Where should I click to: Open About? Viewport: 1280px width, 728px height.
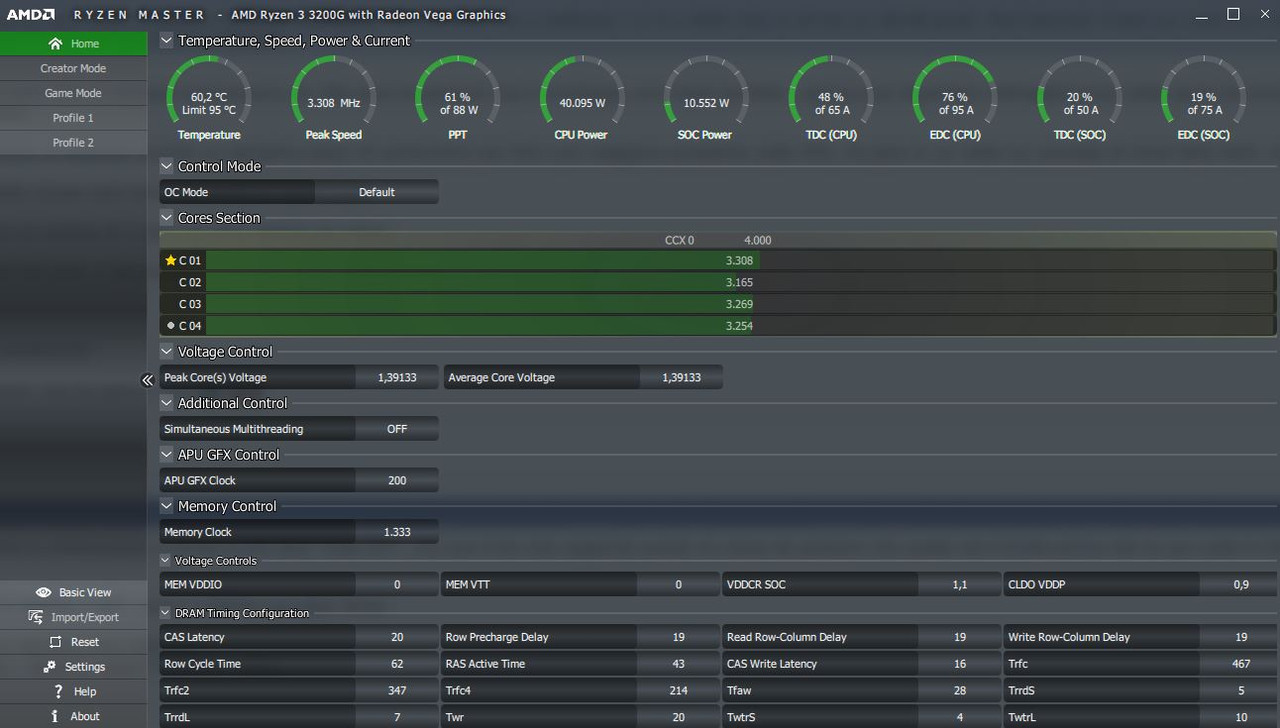pos(74,716)
